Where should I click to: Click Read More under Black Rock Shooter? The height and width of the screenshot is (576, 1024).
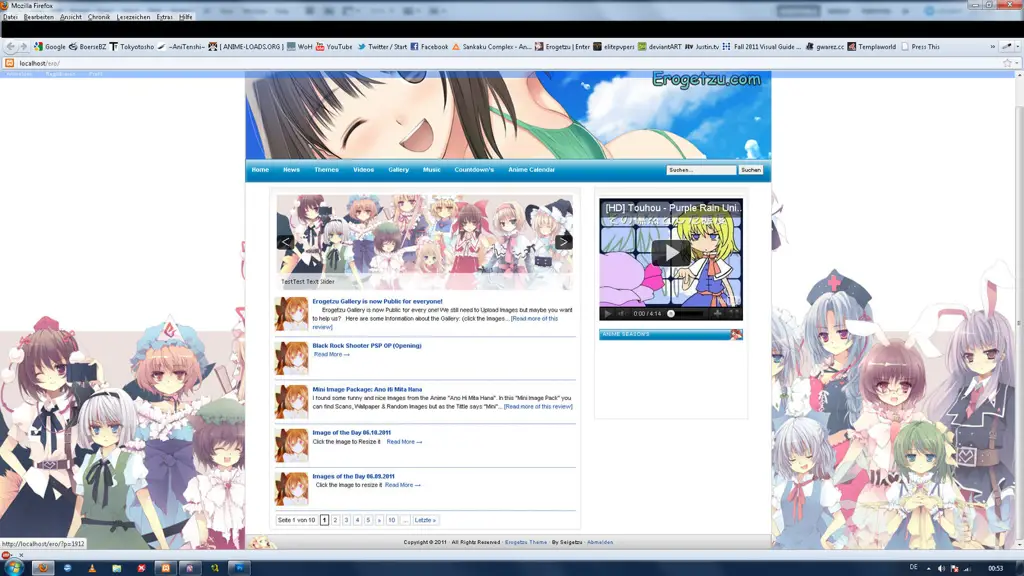(331, 355)
